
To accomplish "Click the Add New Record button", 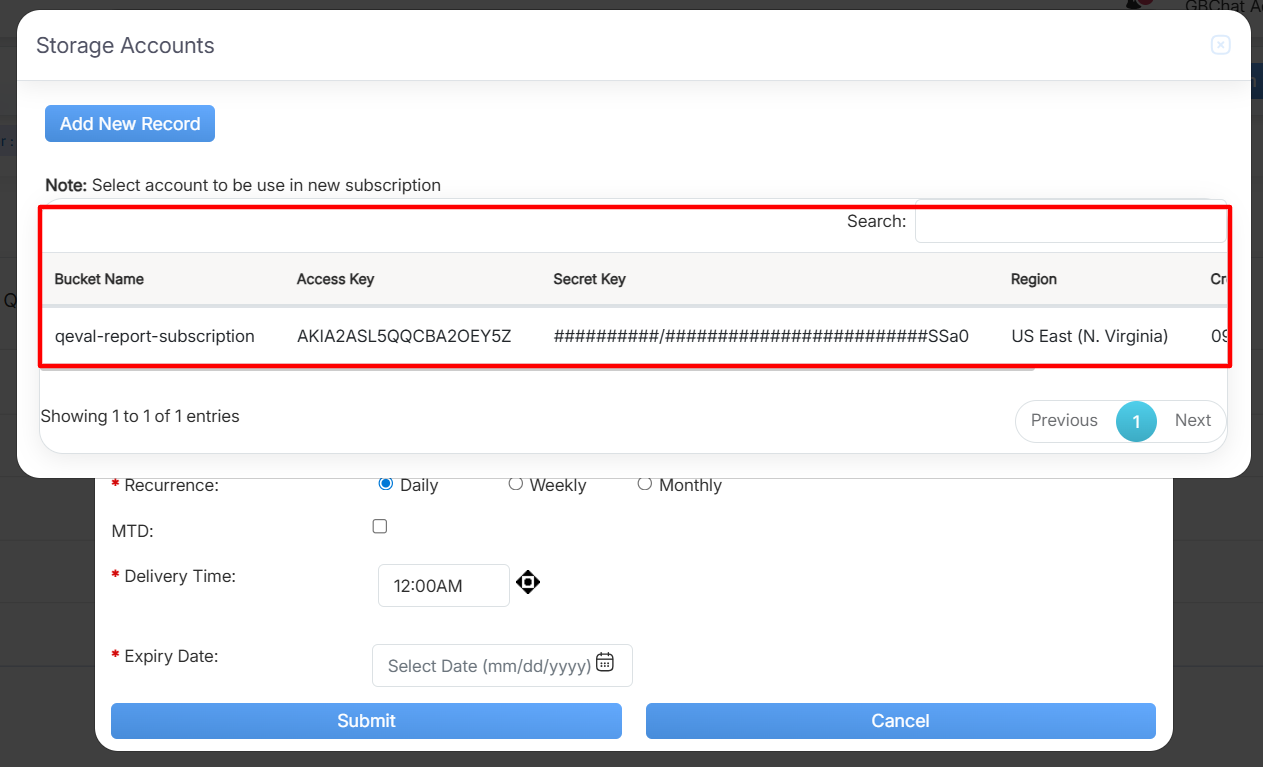I will tap(130, 124).
